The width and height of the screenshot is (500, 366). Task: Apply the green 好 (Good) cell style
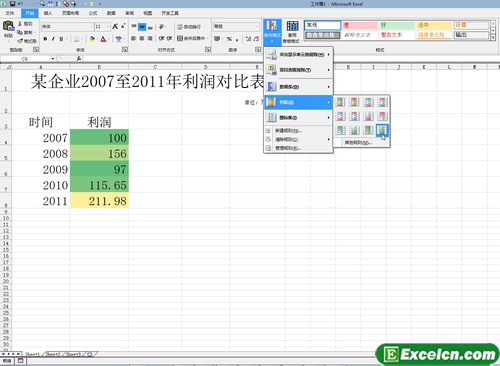tap(397, 25)
